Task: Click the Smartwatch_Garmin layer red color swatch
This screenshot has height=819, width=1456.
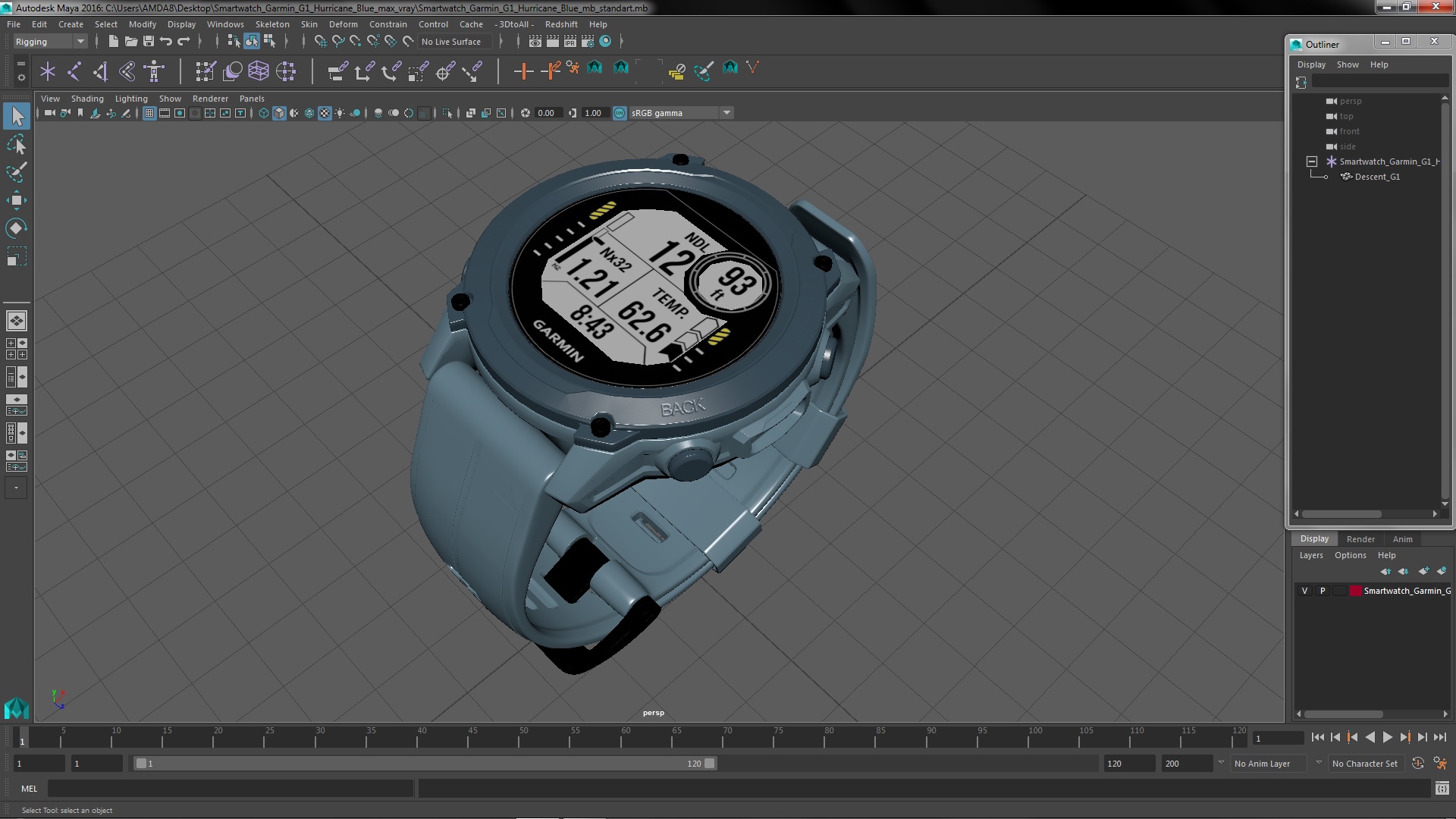Action: (x=1355, y=591)
